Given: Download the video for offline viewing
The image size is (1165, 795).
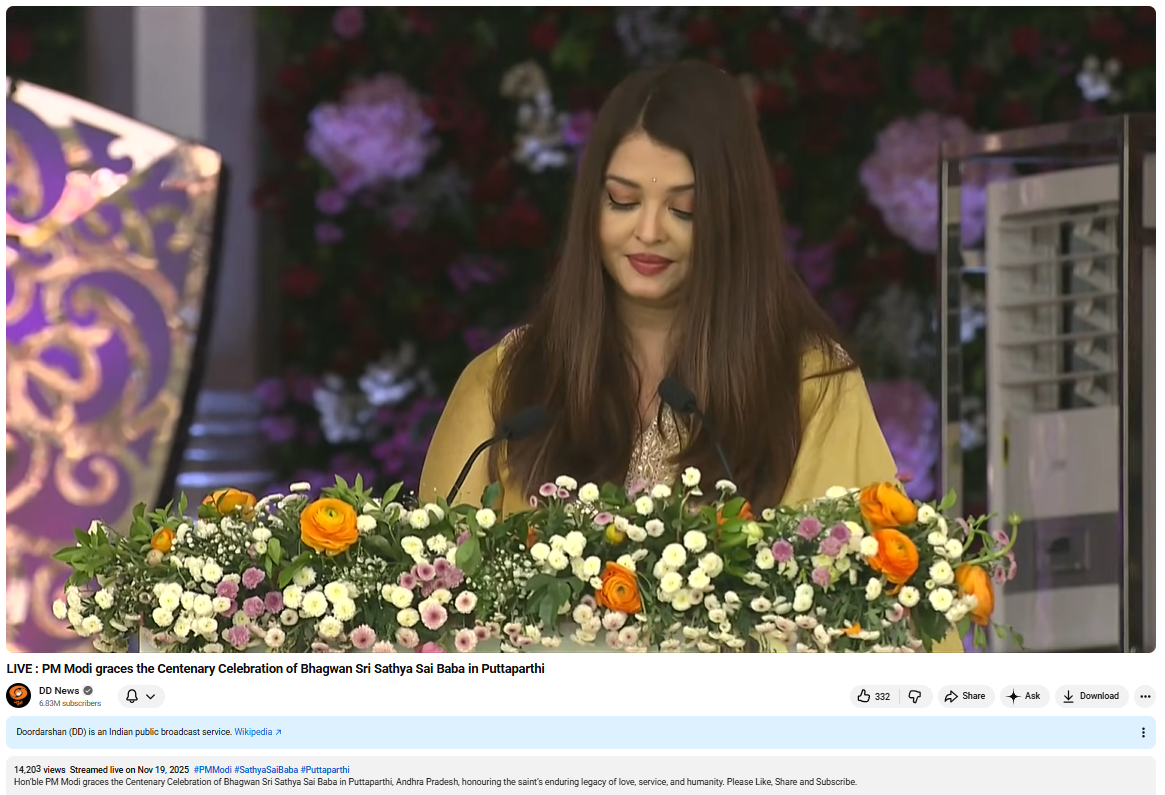Looking at the screenshot, I should [x=1091, y=696].
